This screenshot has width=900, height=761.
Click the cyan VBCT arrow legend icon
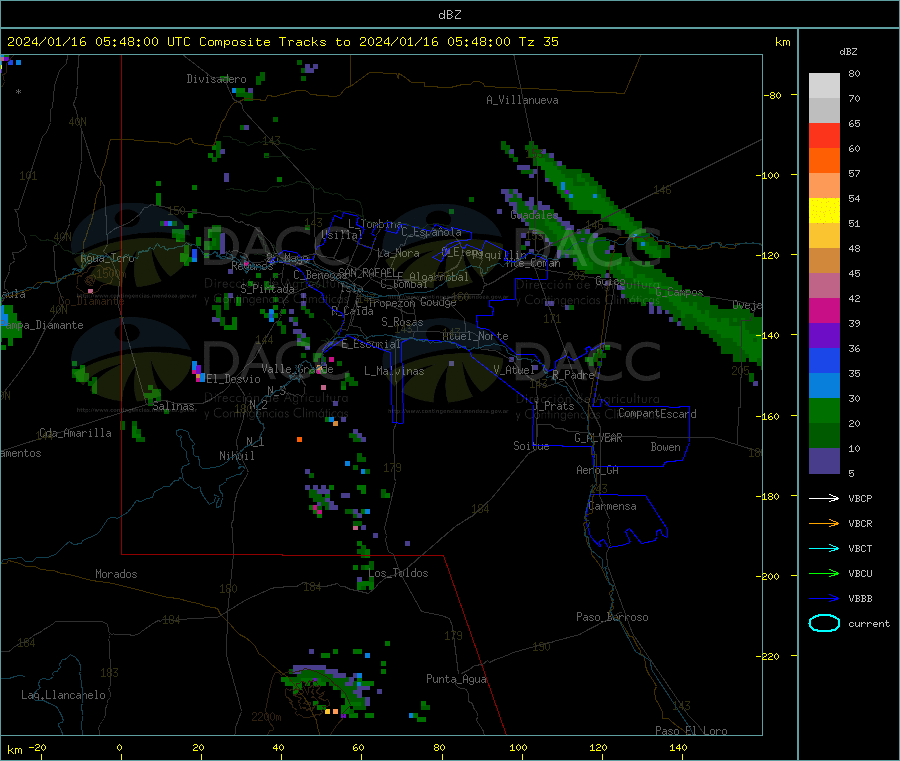[x=824, y=549]
